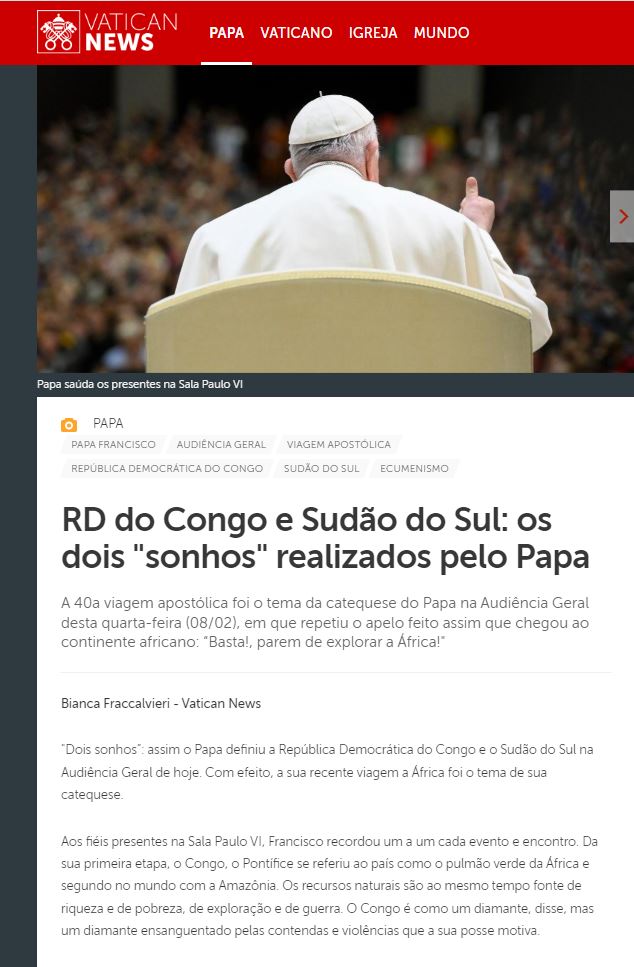Image resolution: width=634 pixels, height=967 pixels.
Task: Click the article summary about the 40a viagem apostólica
Action: pos(325,622)
